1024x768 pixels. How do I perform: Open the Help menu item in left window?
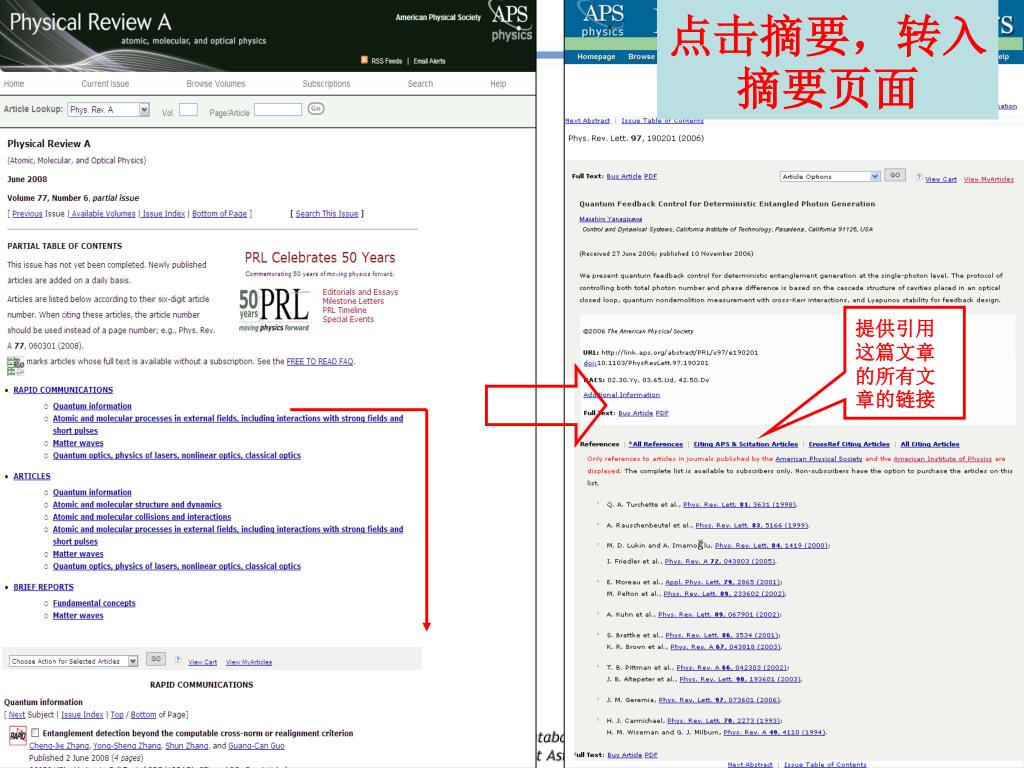click(498, 84)
